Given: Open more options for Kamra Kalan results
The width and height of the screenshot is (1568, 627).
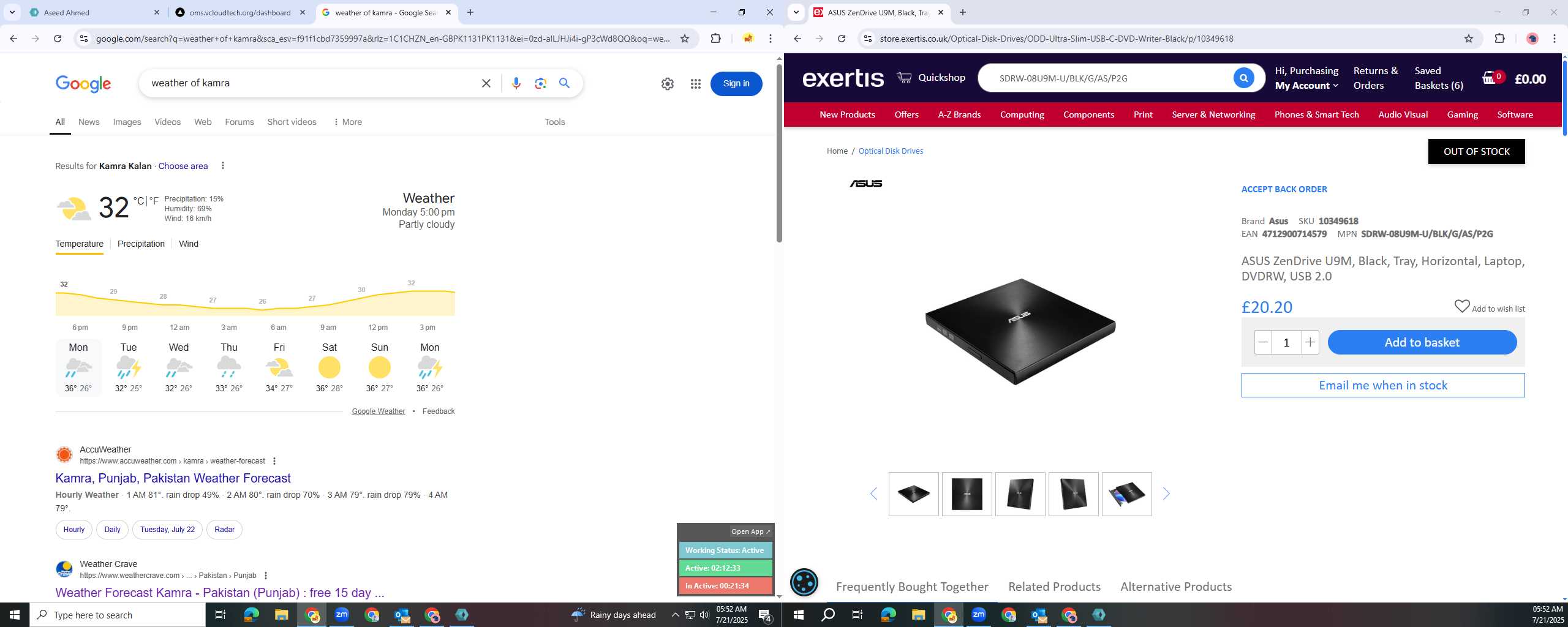Looking at the screenshot, I should coord(223,165).
